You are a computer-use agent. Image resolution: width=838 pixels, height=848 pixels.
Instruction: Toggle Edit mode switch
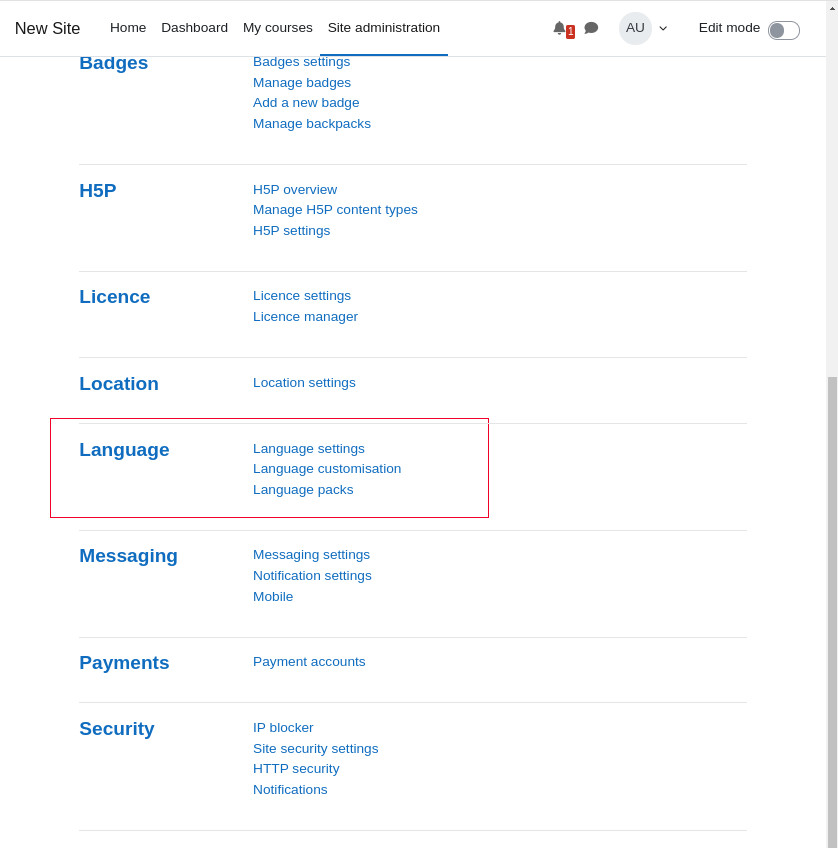point(783,30)
